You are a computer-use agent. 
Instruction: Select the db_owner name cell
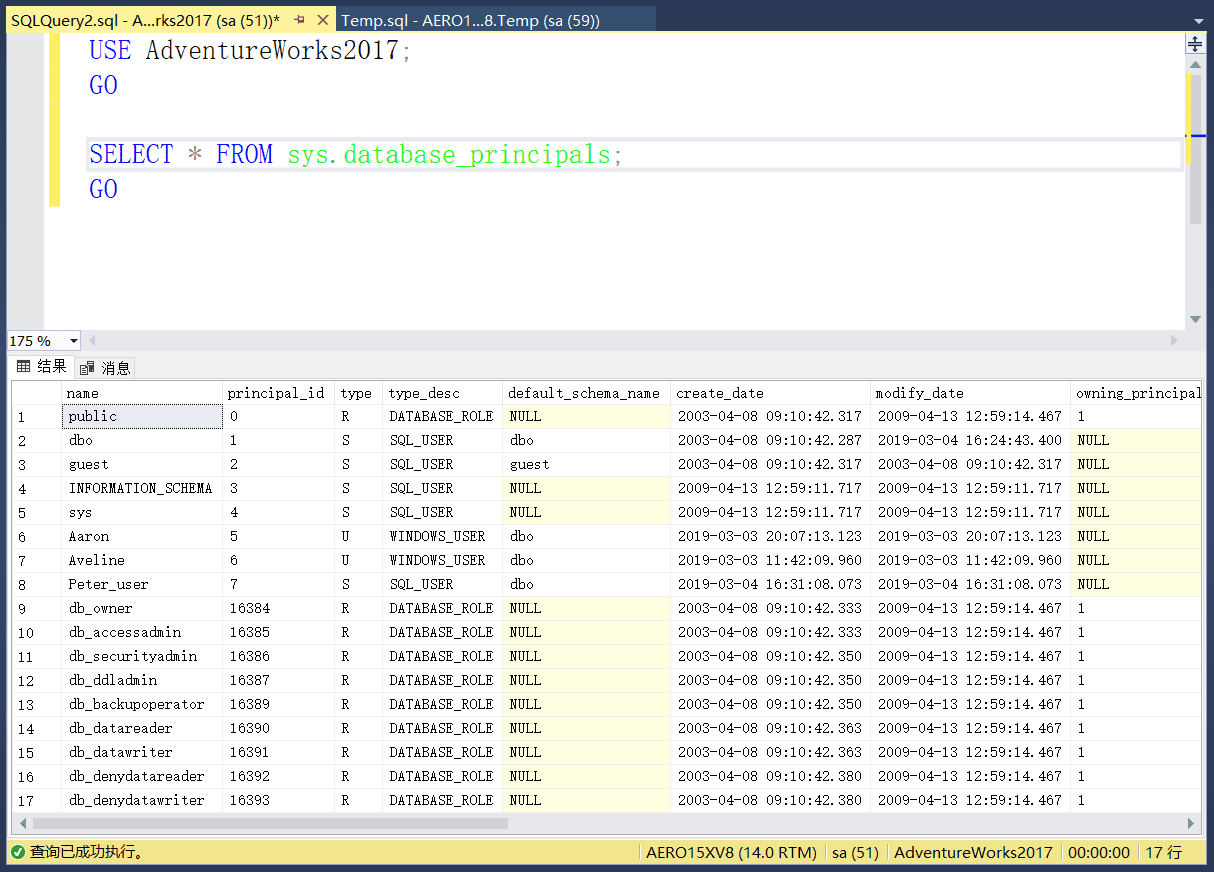click(100, 608)
